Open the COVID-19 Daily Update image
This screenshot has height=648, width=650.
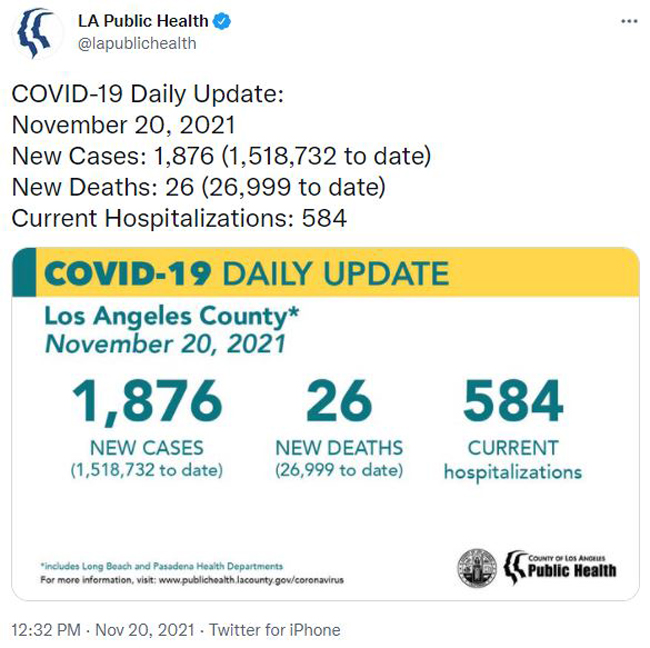pos(325,424)
